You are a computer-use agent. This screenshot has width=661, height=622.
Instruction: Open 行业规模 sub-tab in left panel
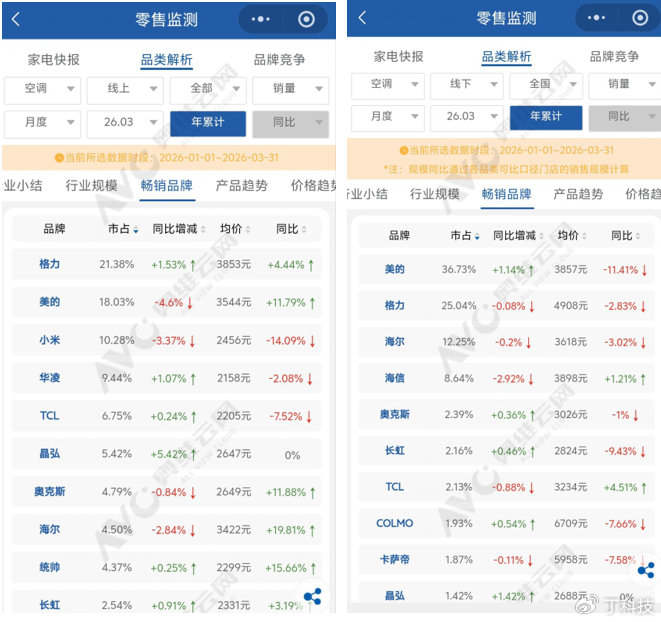tap(91, 186)
